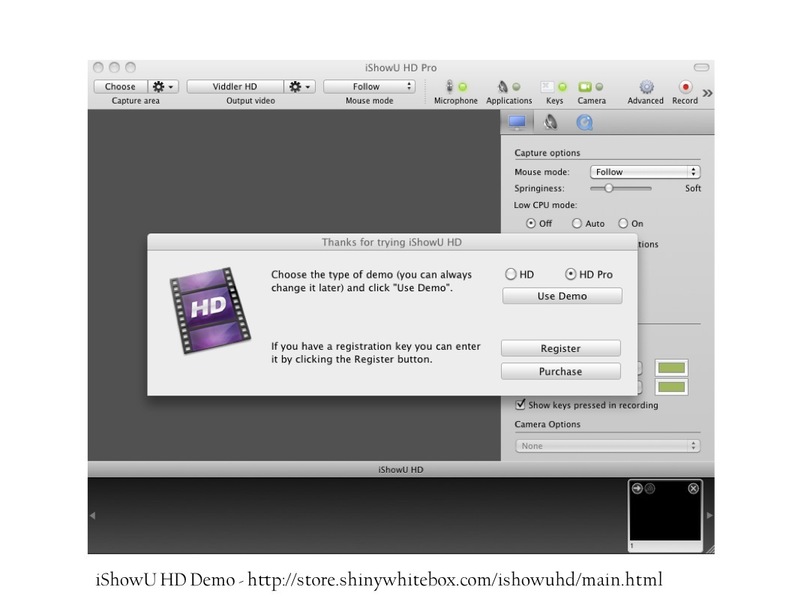
Task: Click the Keys toolbar icon
Action: point(553,87)
